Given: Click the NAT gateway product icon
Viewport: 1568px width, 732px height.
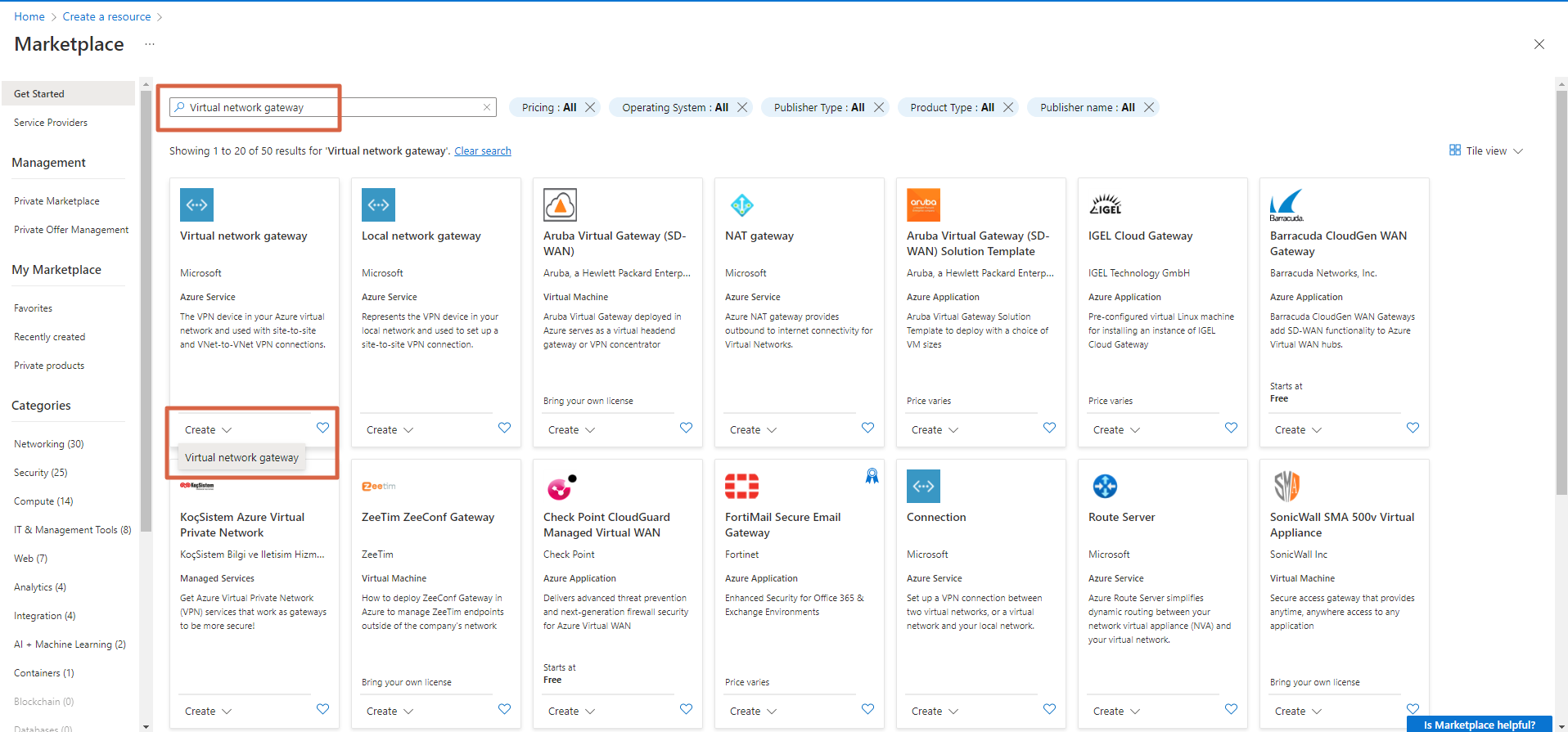Looking at the screenshot, I should point(741,204).
